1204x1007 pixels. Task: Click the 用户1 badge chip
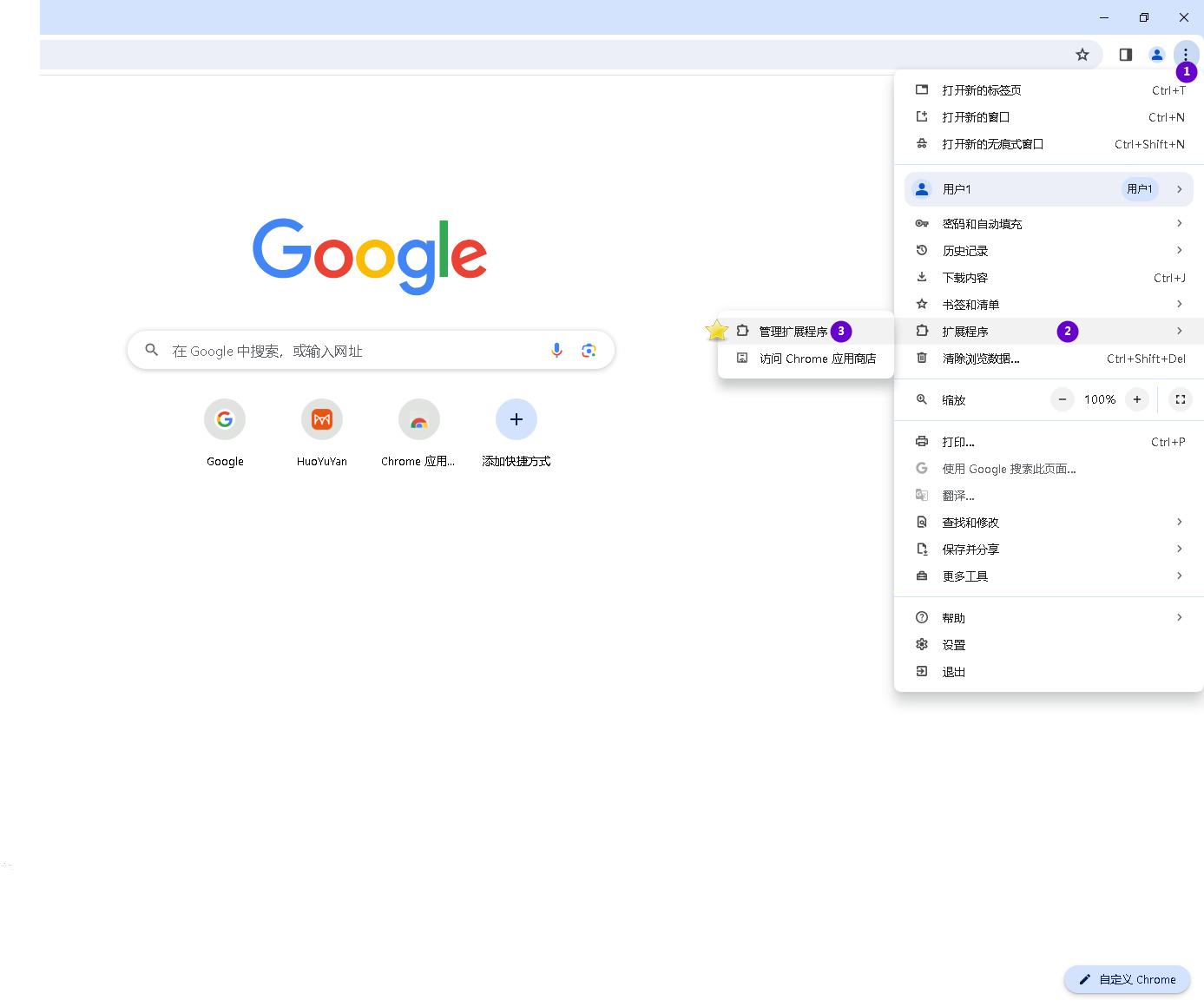1140,189
